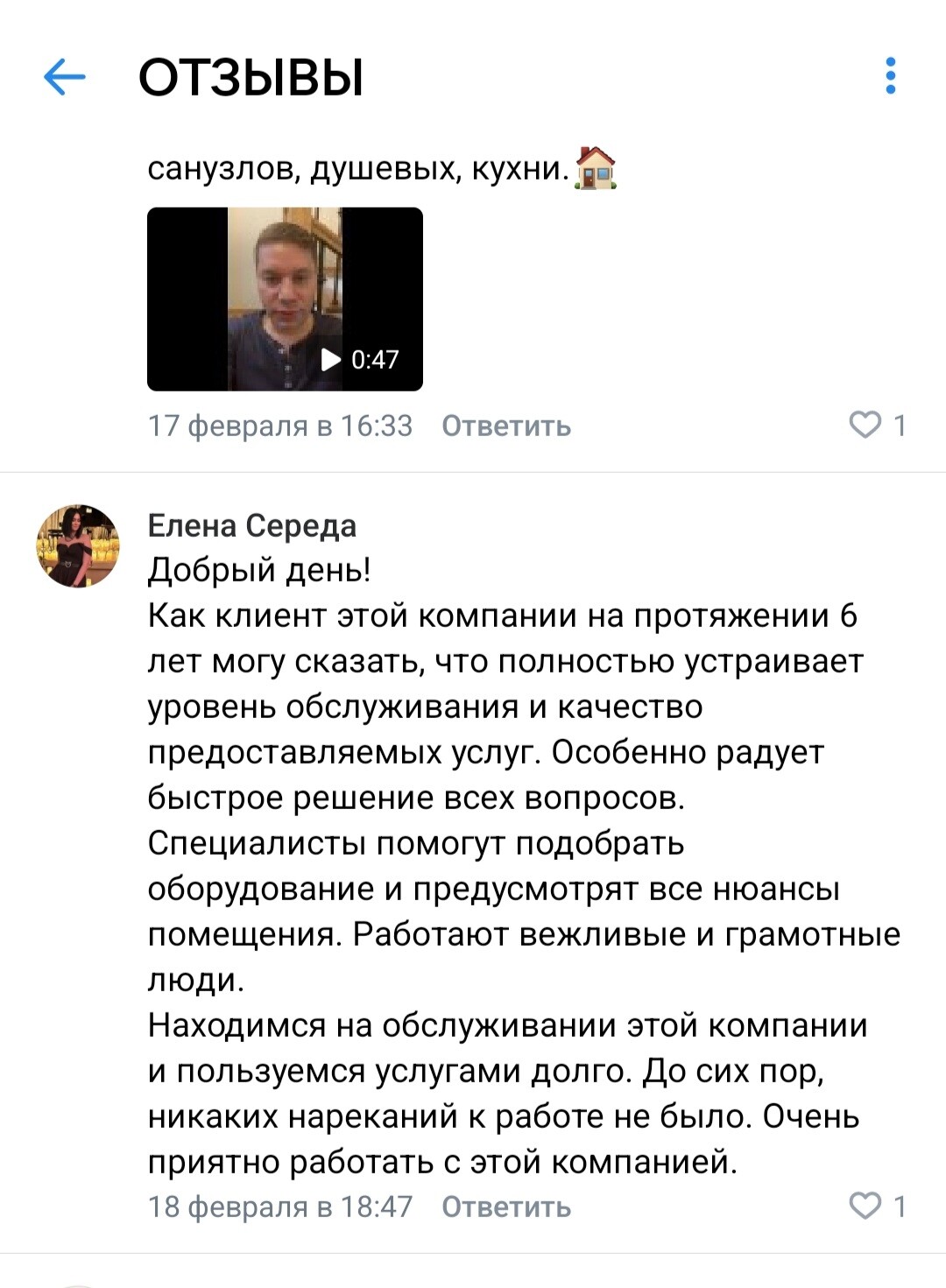This screenshot has height=1288, width=946.
Task: Open the three-dot overflow menu
Action: pos(891,76)
